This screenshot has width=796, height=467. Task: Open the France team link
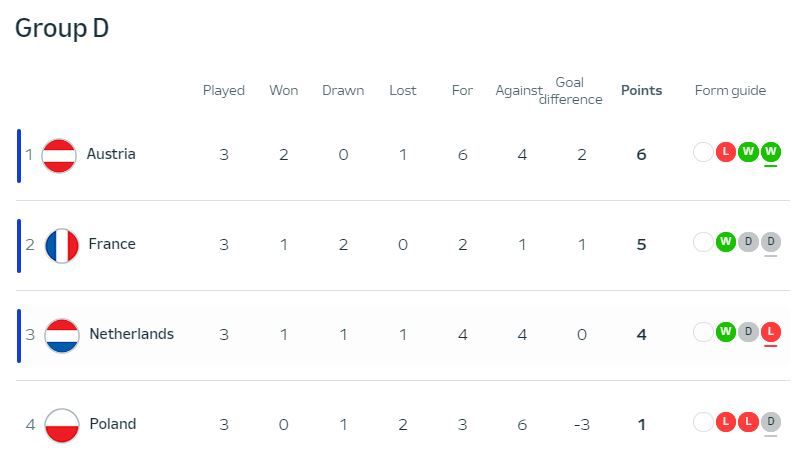112,244
